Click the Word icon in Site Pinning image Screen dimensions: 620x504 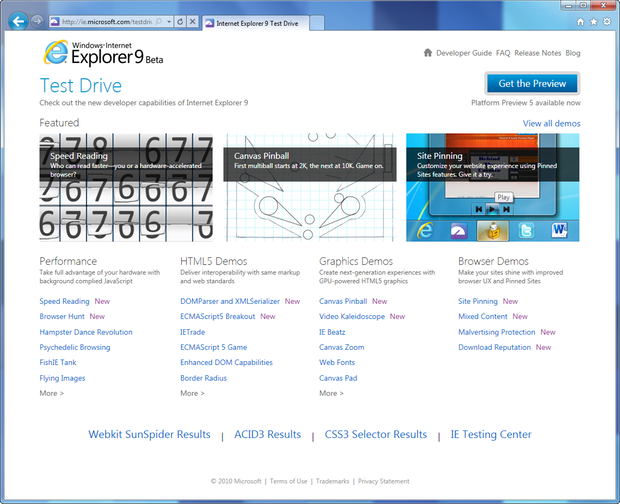(x=559, y=230)
